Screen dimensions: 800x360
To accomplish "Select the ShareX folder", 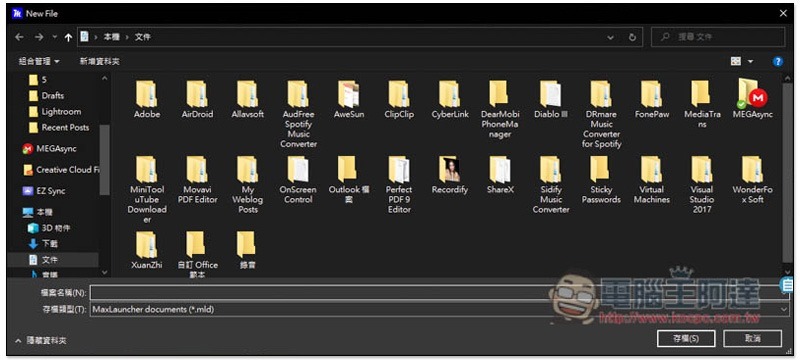I will (x=500, y=175).
